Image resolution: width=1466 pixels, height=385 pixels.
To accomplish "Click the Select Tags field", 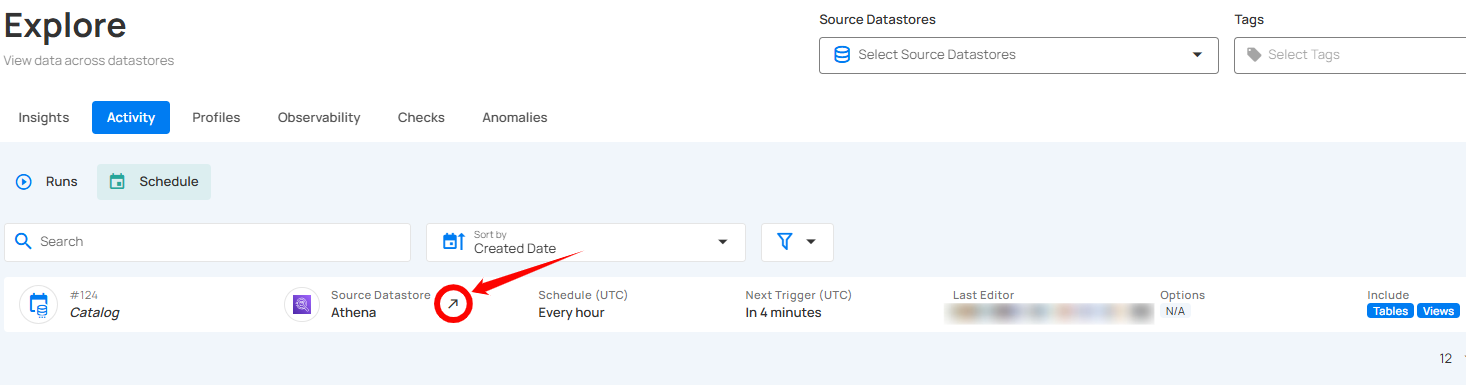I will 1350,55.
